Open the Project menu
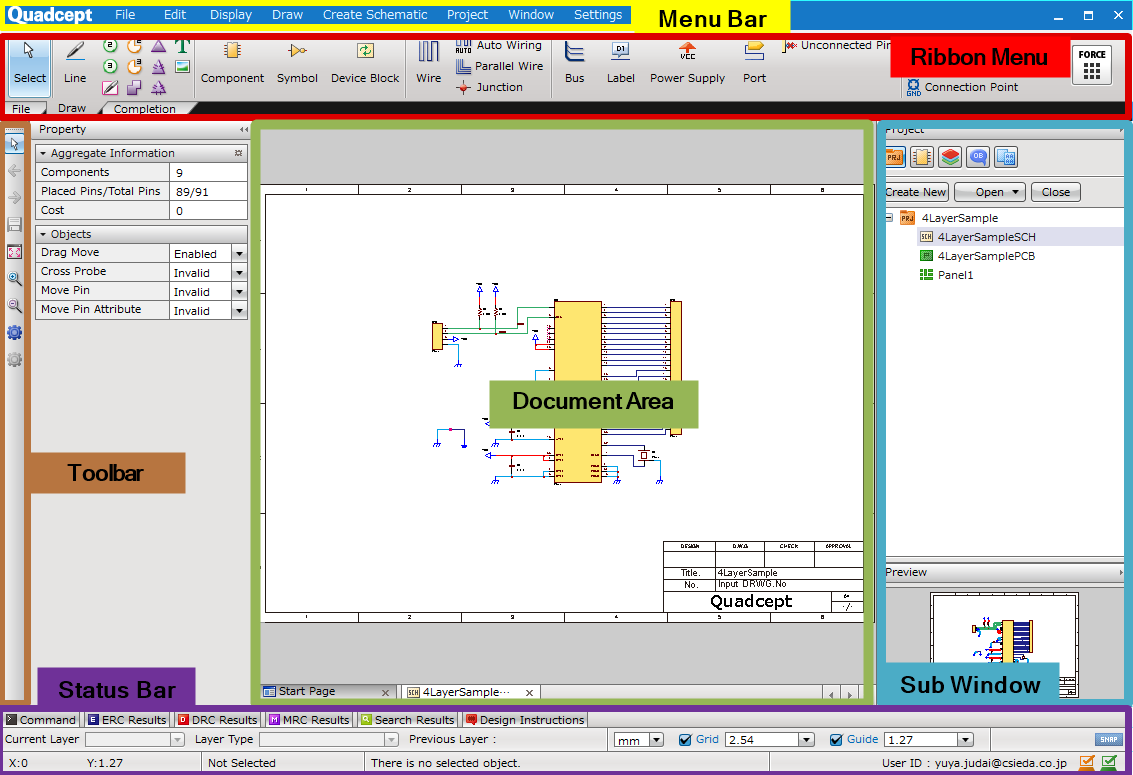1133x775 pixels. pyautogui.click(x=466, y=14)
